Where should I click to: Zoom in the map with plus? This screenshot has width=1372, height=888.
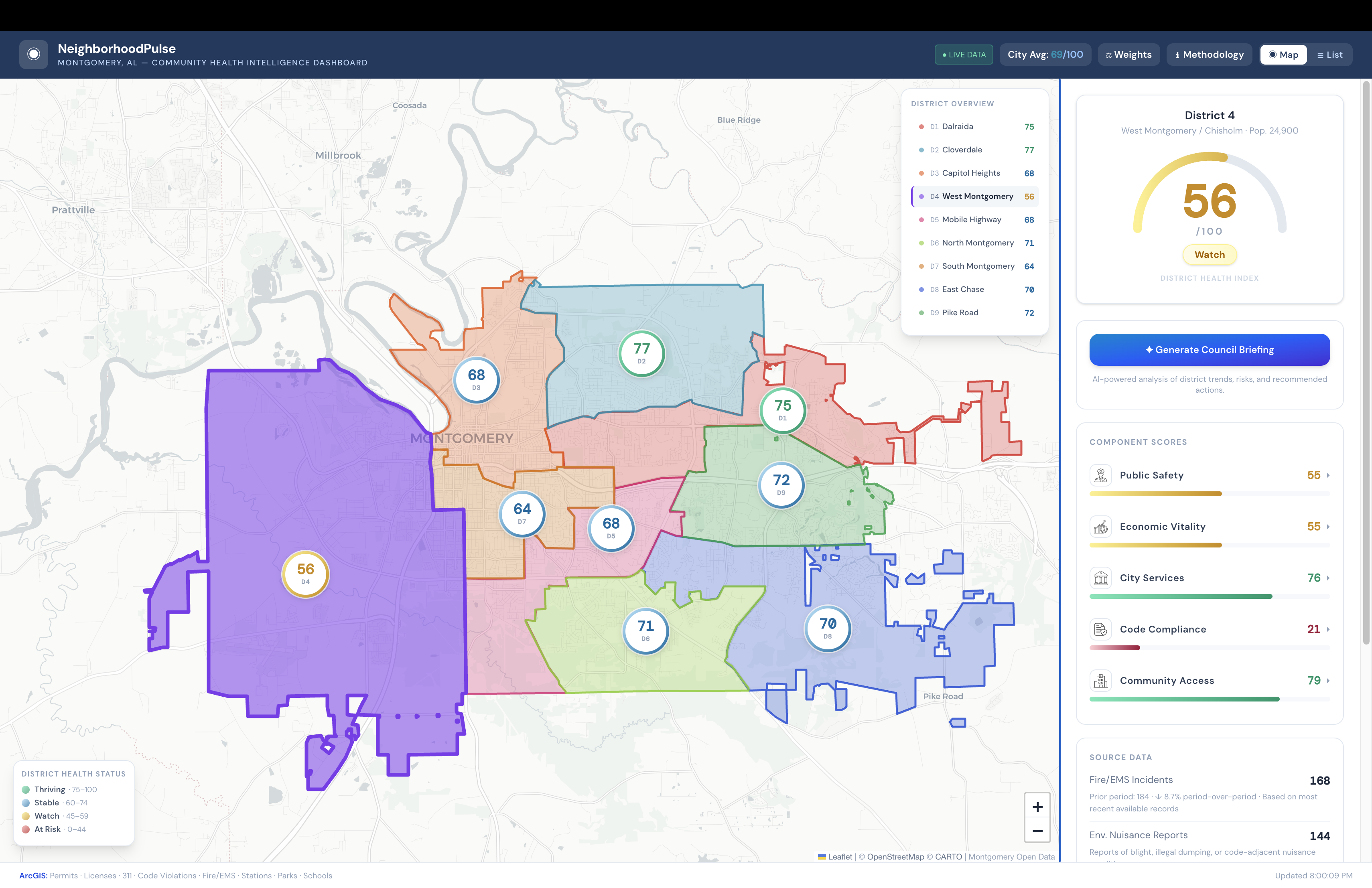point(1037,807)
